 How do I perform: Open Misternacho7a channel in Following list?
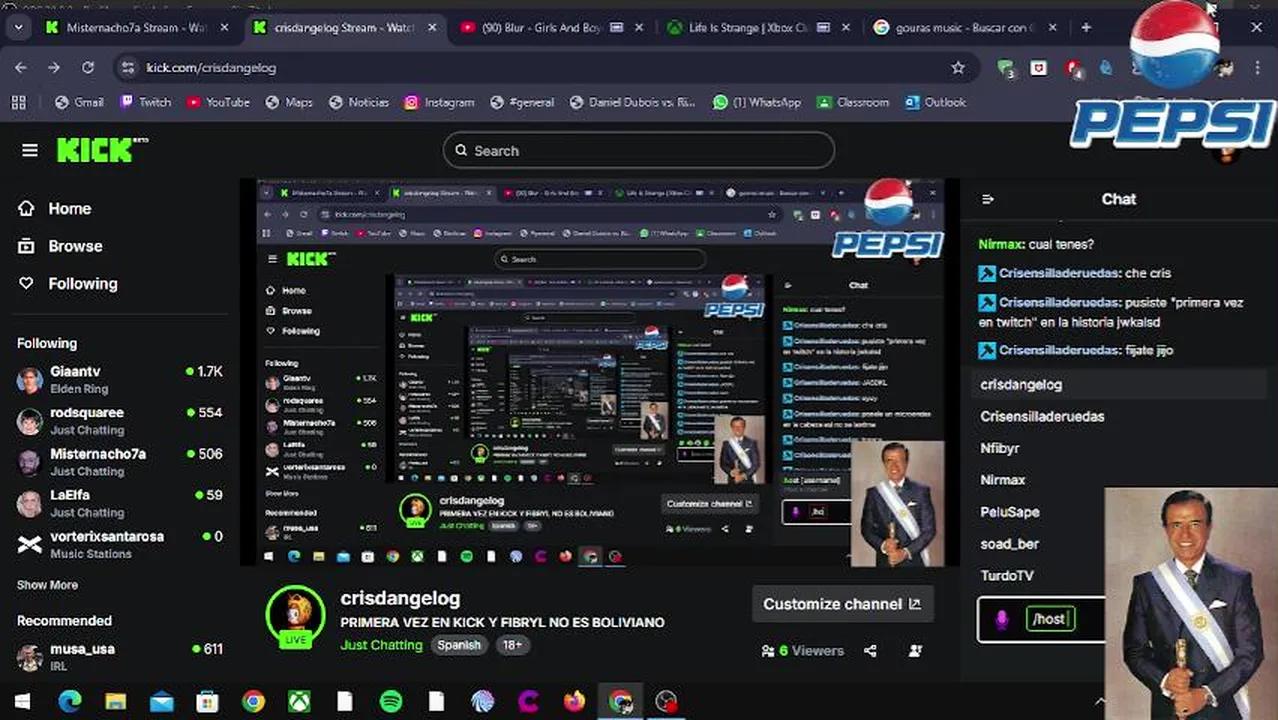120,461
